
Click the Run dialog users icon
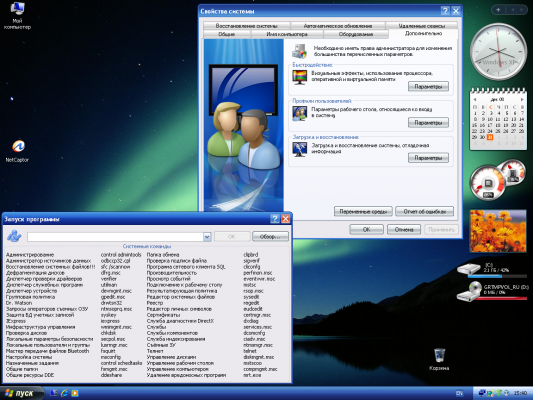click(14, 236)
